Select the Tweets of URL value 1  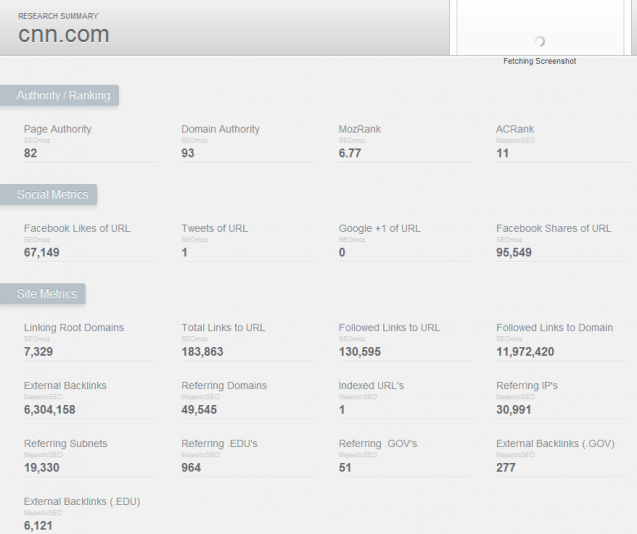(x=184, y=252)
